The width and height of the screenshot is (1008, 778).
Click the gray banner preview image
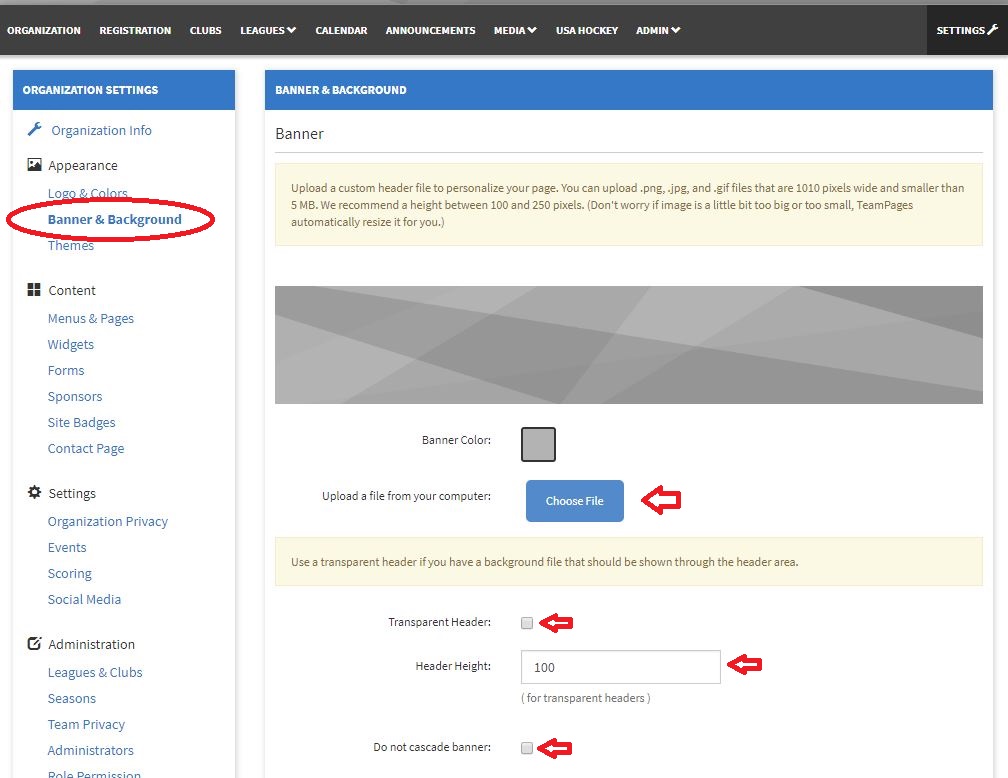[629, 345]
